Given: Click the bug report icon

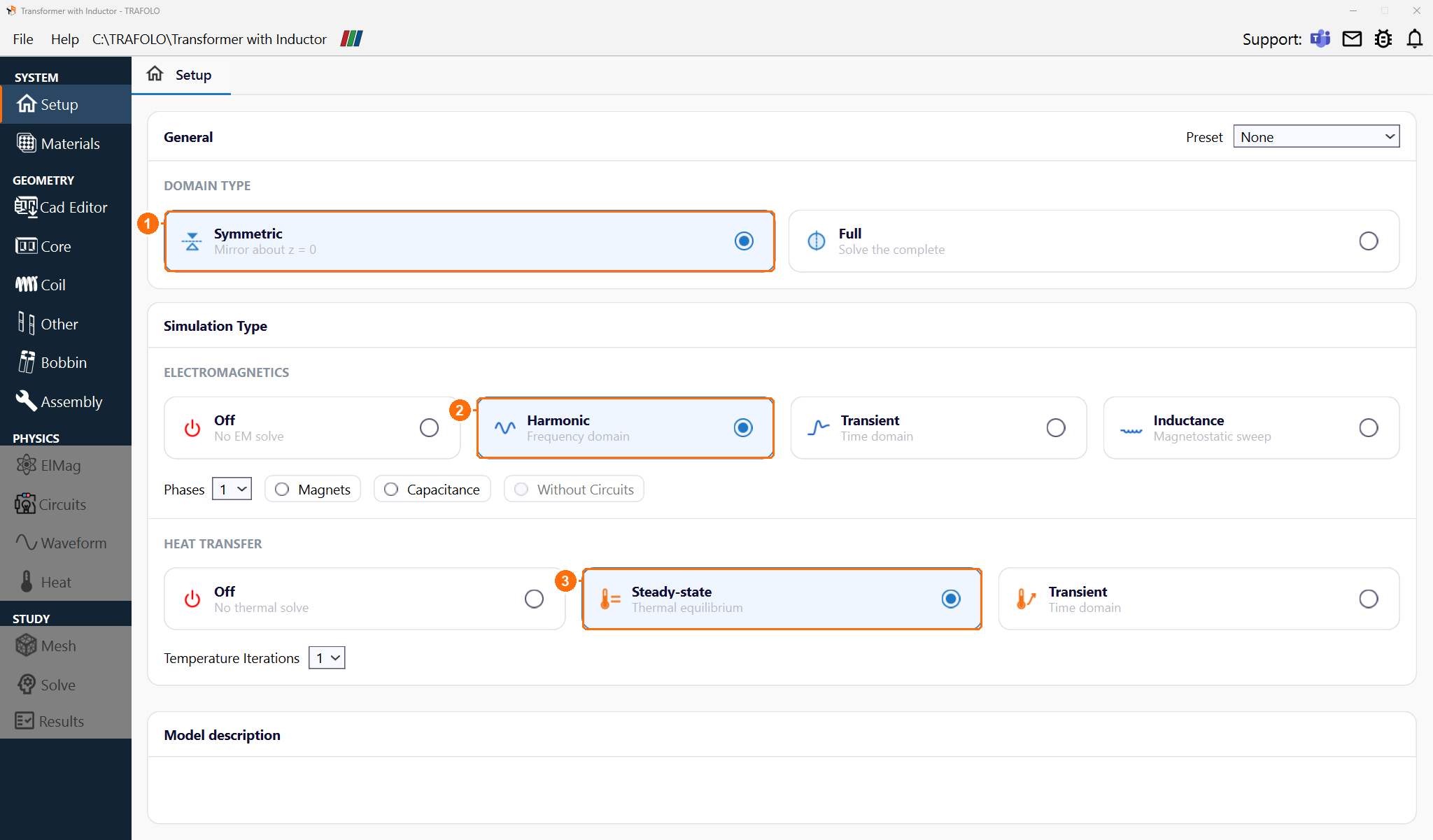Looking at the screenshot, I should pos(1383,38).
